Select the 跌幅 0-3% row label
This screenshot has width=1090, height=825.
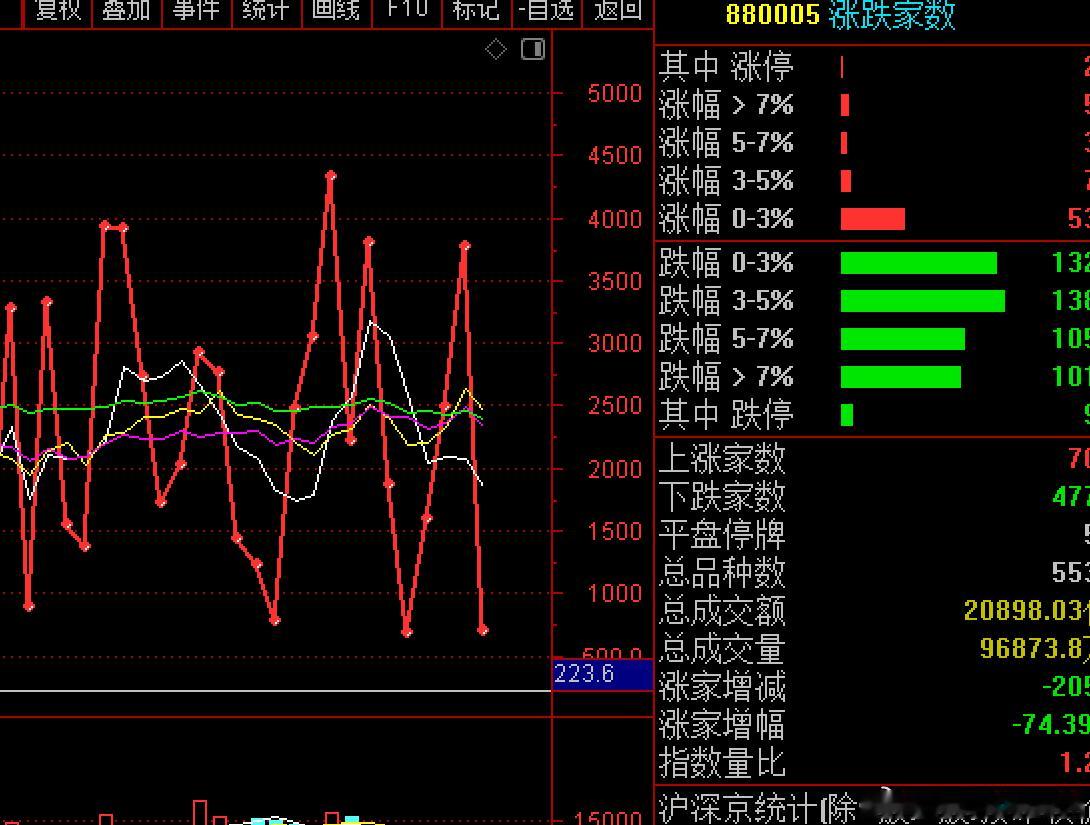coord(726,263)
